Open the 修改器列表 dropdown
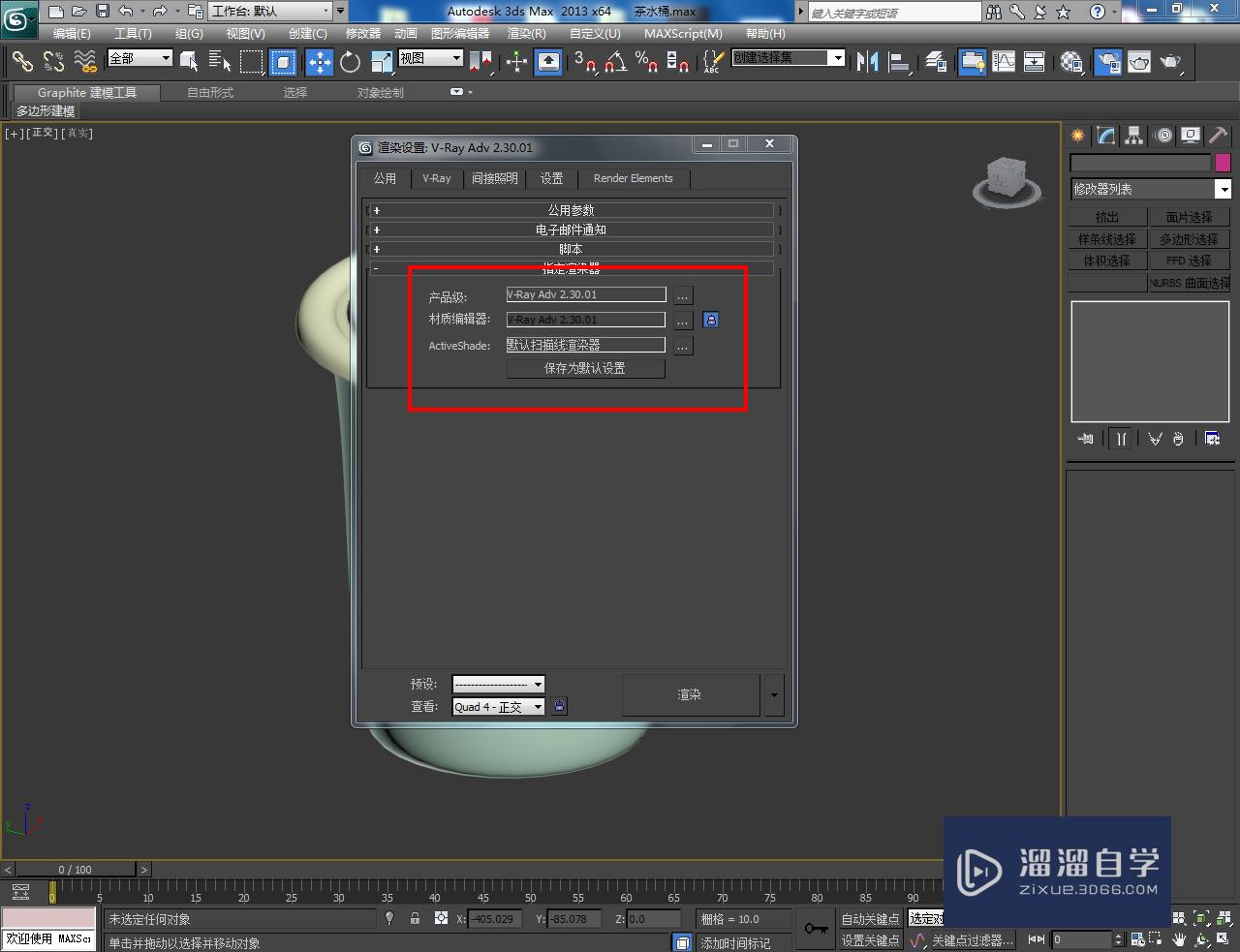1240x952 pixels. [1150, 189]
